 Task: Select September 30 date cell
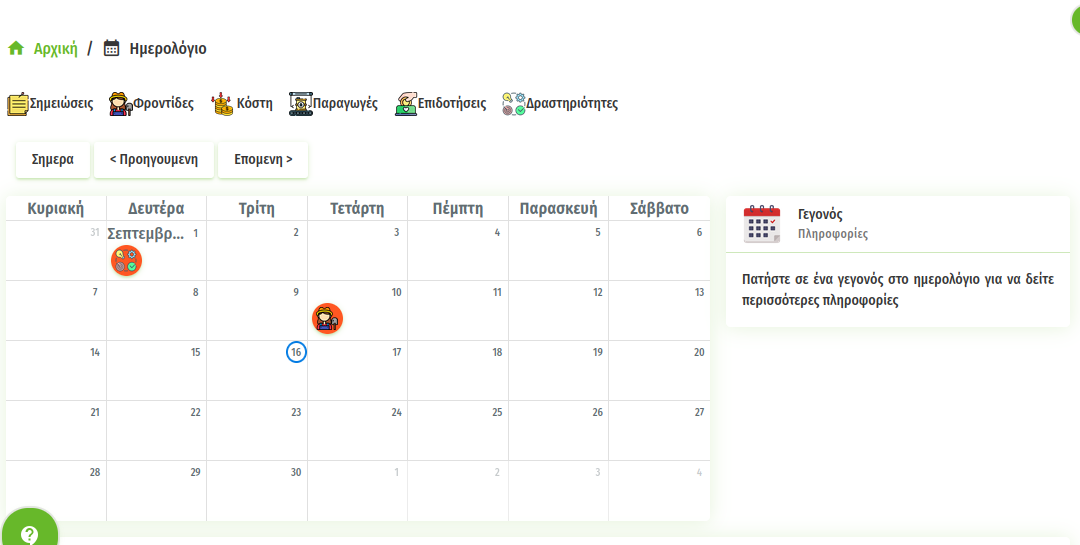[257, 490]
